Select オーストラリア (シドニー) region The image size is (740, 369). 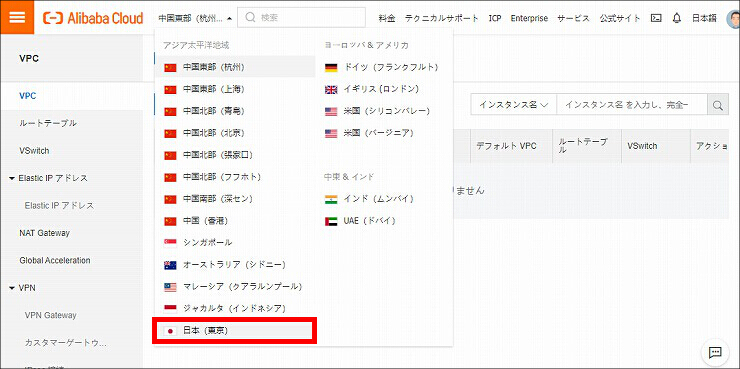click(235, 265)
